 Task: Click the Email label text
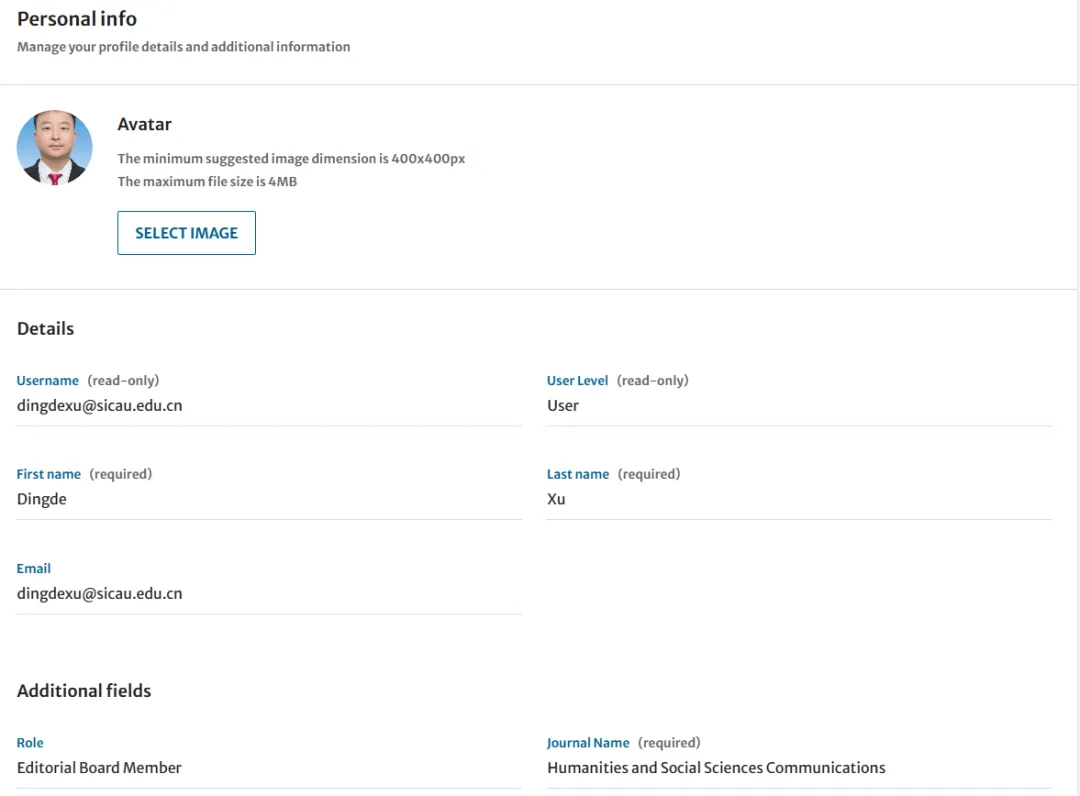click(x=34, y=568)
